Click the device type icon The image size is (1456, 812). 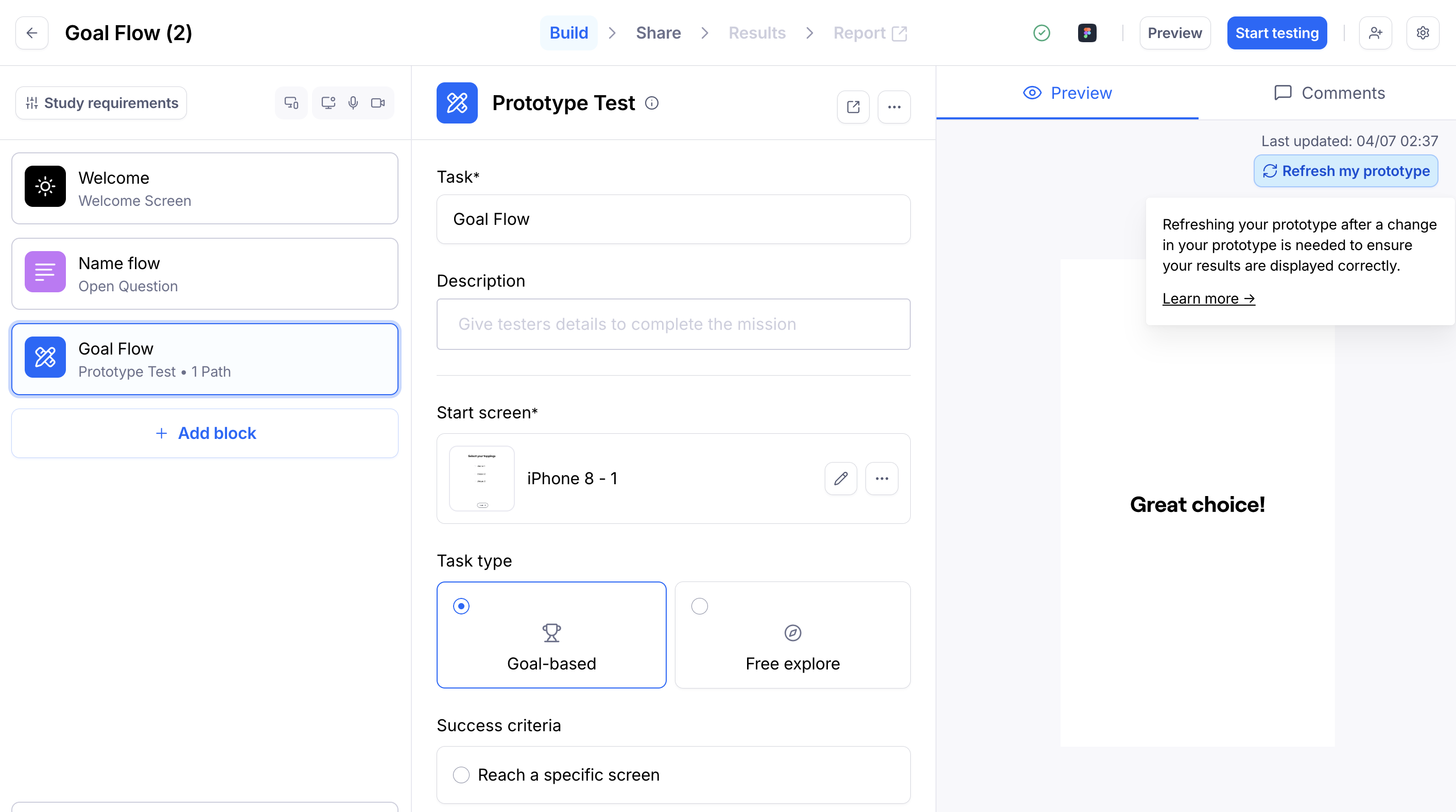(291, 103)
